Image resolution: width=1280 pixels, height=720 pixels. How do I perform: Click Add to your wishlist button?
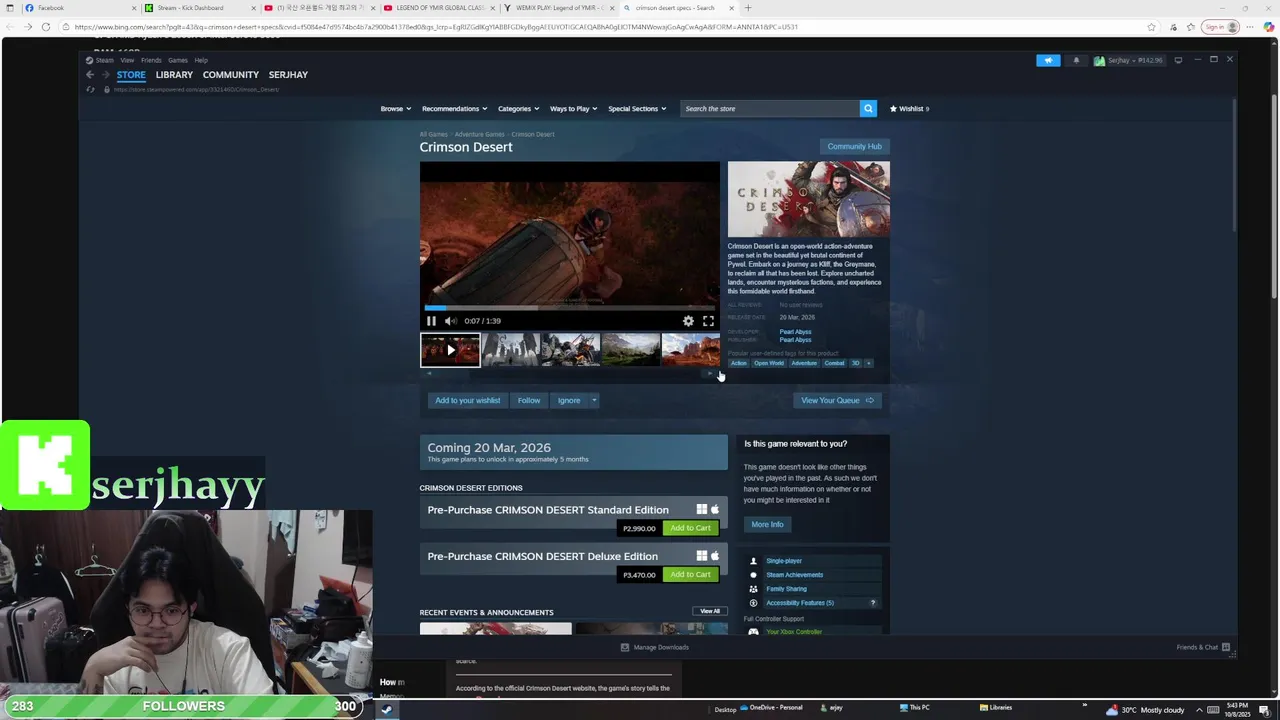(x=467, y=400)
